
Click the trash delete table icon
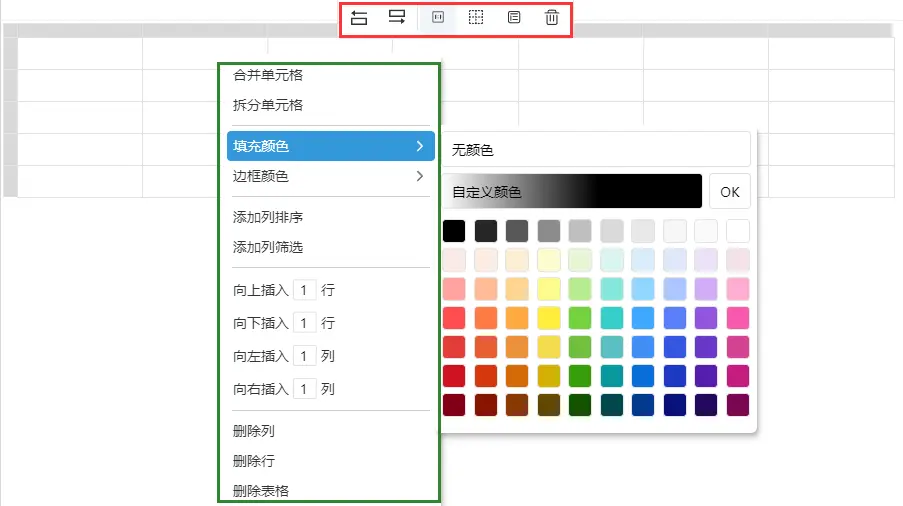[552, 18]
